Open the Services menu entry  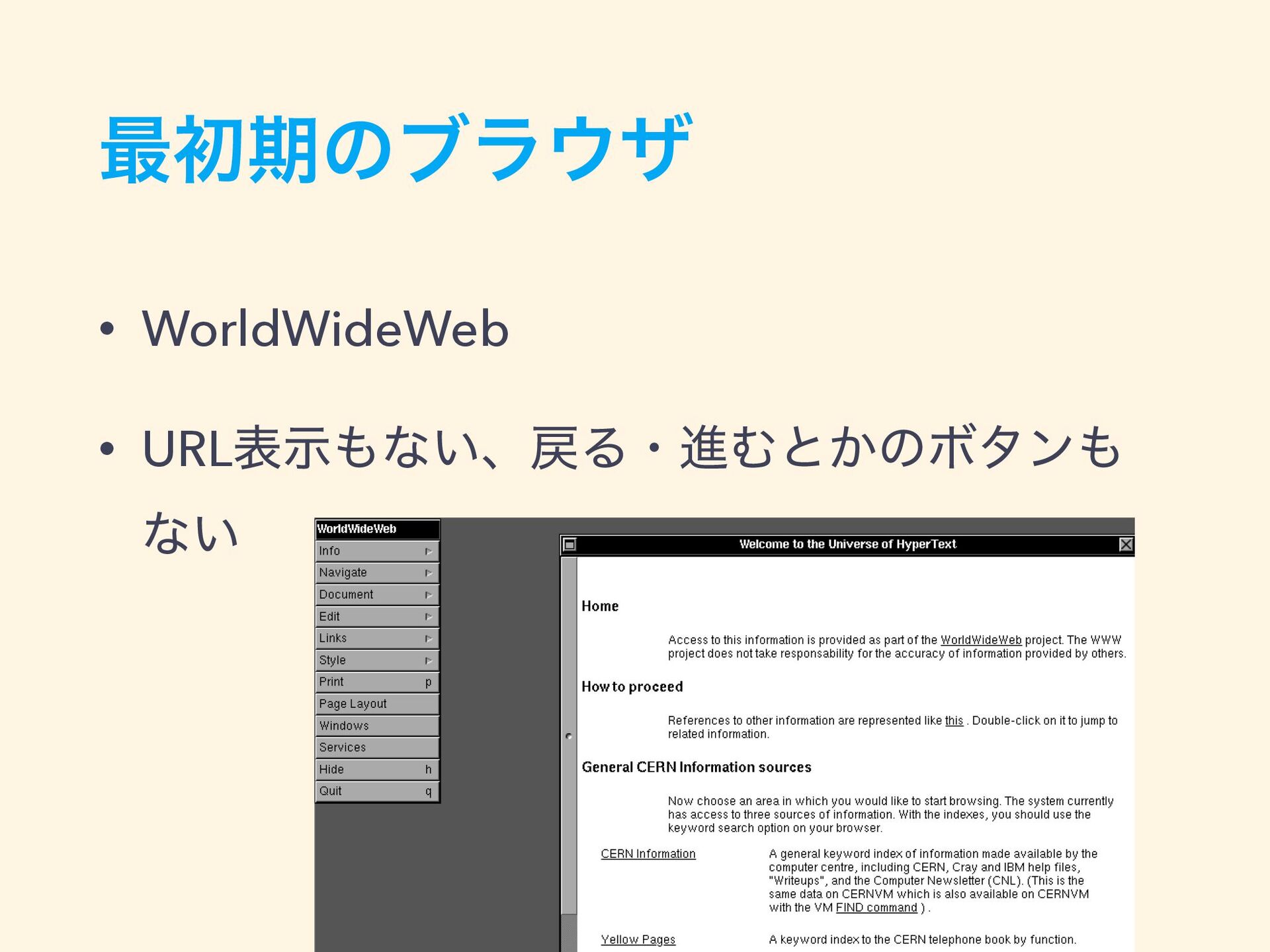point(377,747)
